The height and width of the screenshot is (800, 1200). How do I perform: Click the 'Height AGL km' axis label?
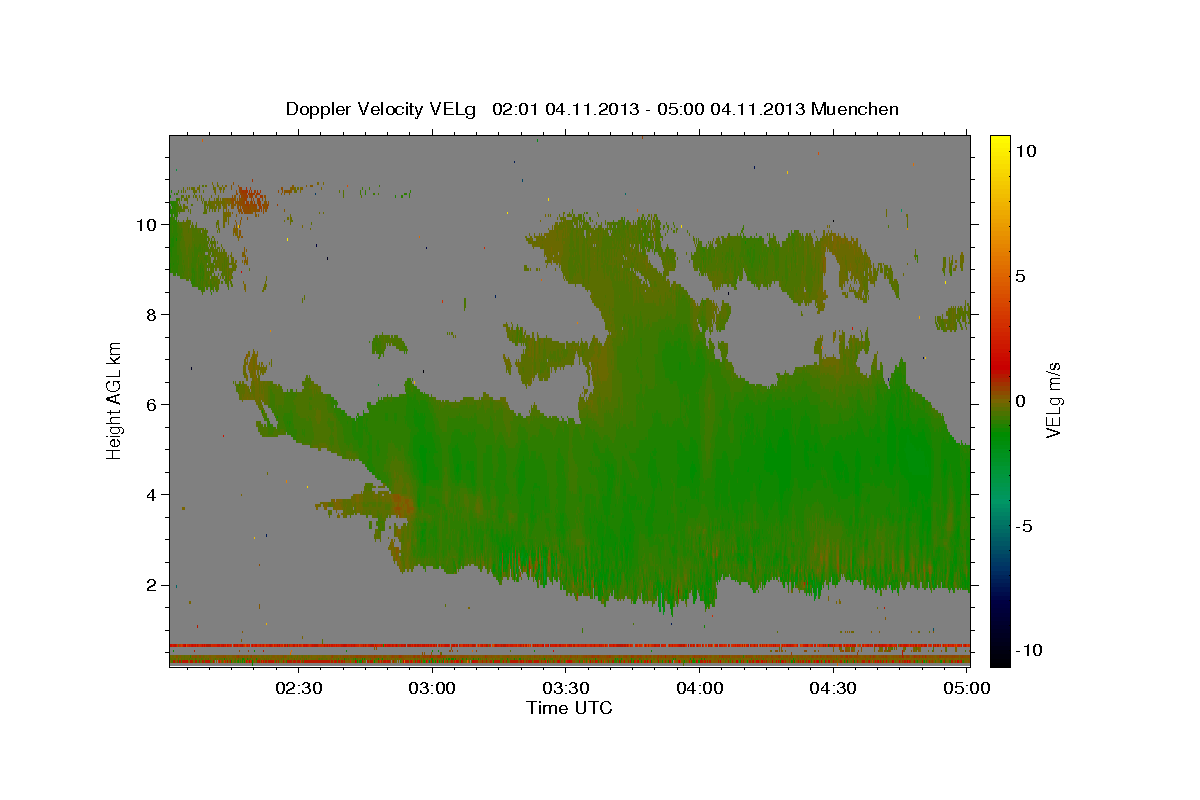click(x=115, y=400)
